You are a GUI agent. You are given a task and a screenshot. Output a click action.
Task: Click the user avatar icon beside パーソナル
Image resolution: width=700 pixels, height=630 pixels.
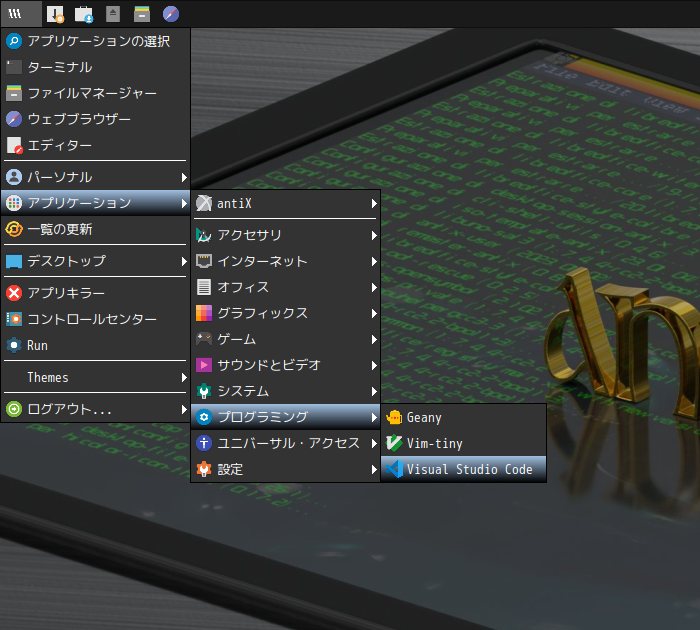click(x=14, y=177)
